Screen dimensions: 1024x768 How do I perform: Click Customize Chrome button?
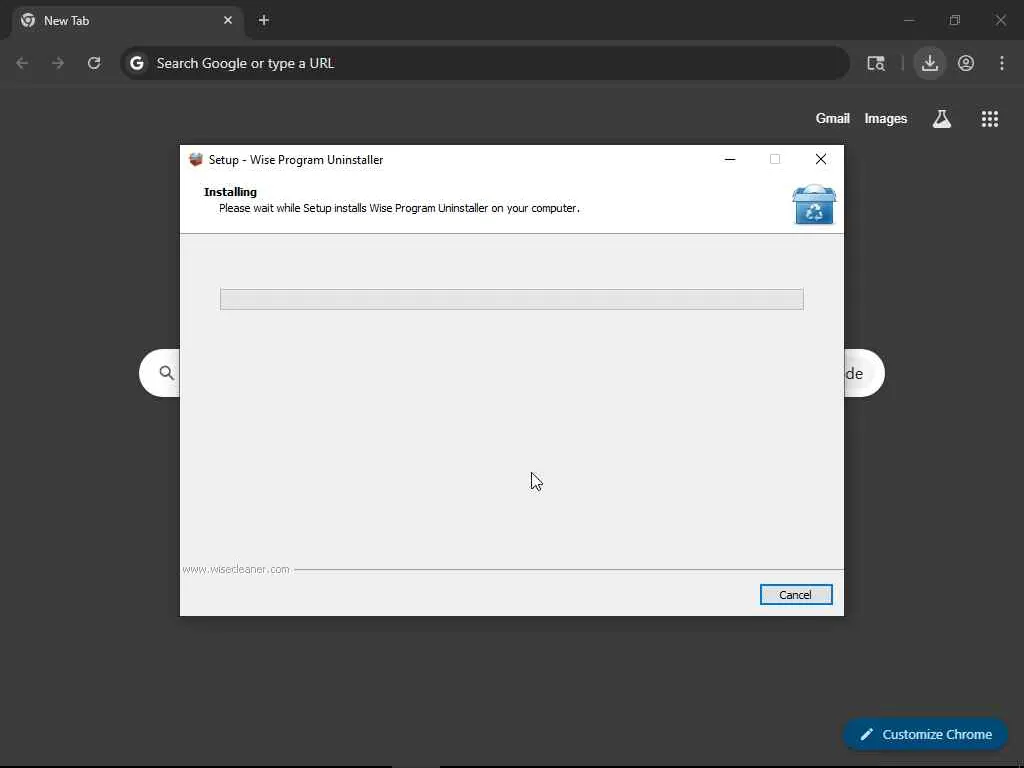[x=925, y=734]
